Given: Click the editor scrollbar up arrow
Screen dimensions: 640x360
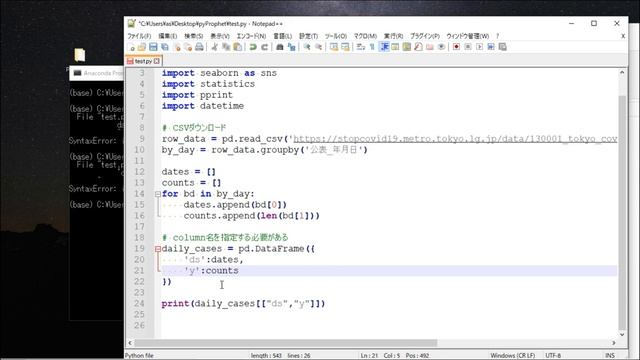Looking at the screenshot, I should (622, 73).
